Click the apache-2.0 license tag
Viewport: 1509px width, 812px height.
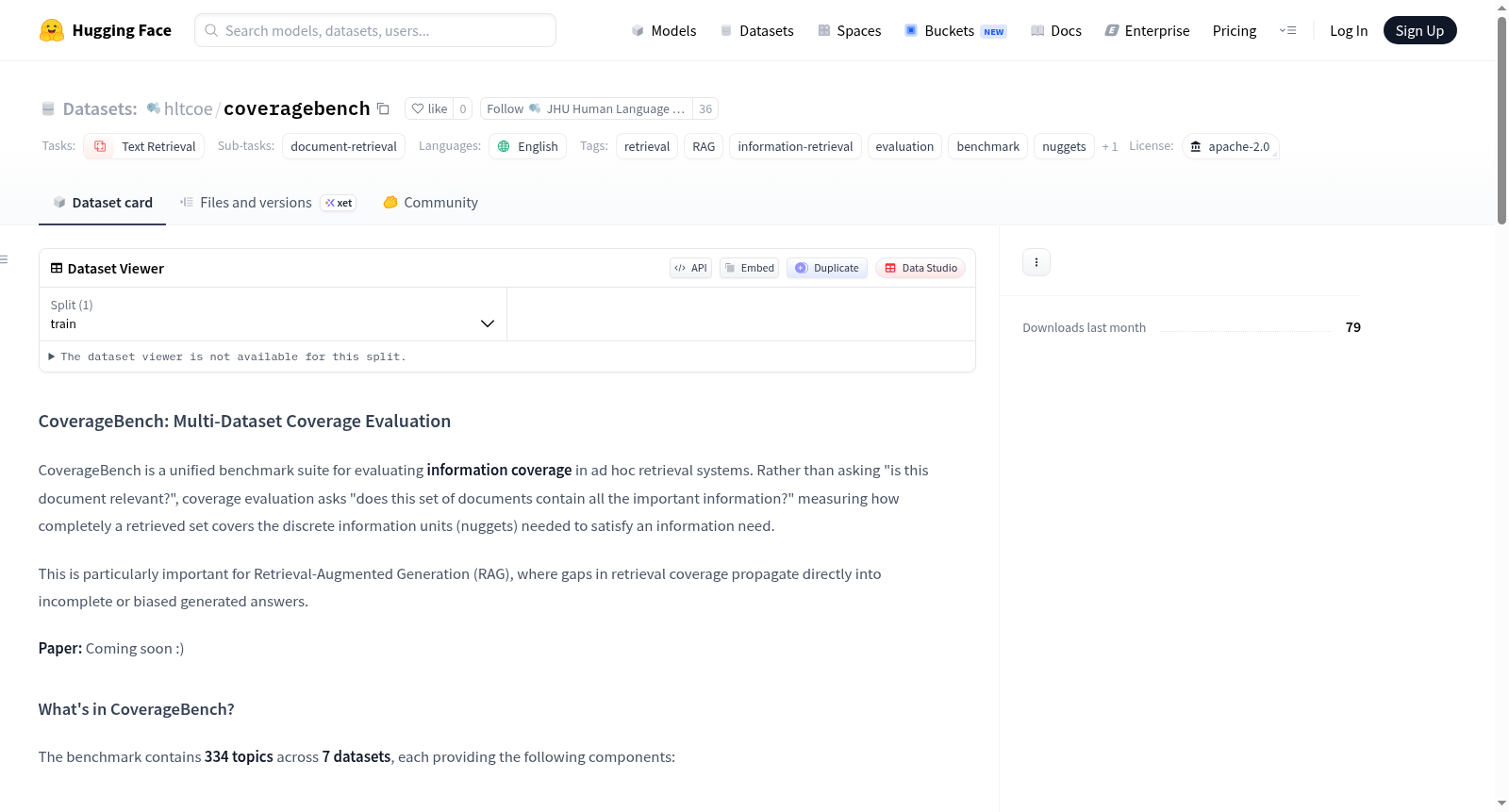coord(1230,146)
